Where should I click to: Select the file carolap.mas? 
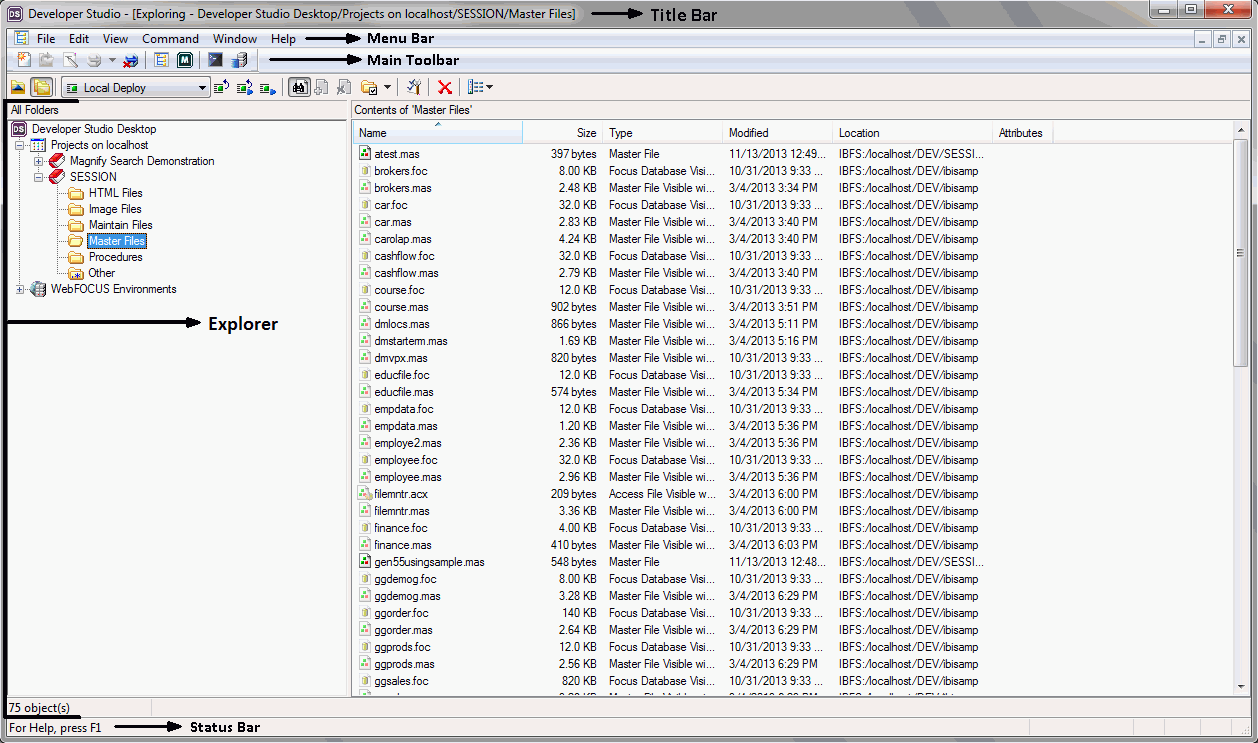coord(403,239)
